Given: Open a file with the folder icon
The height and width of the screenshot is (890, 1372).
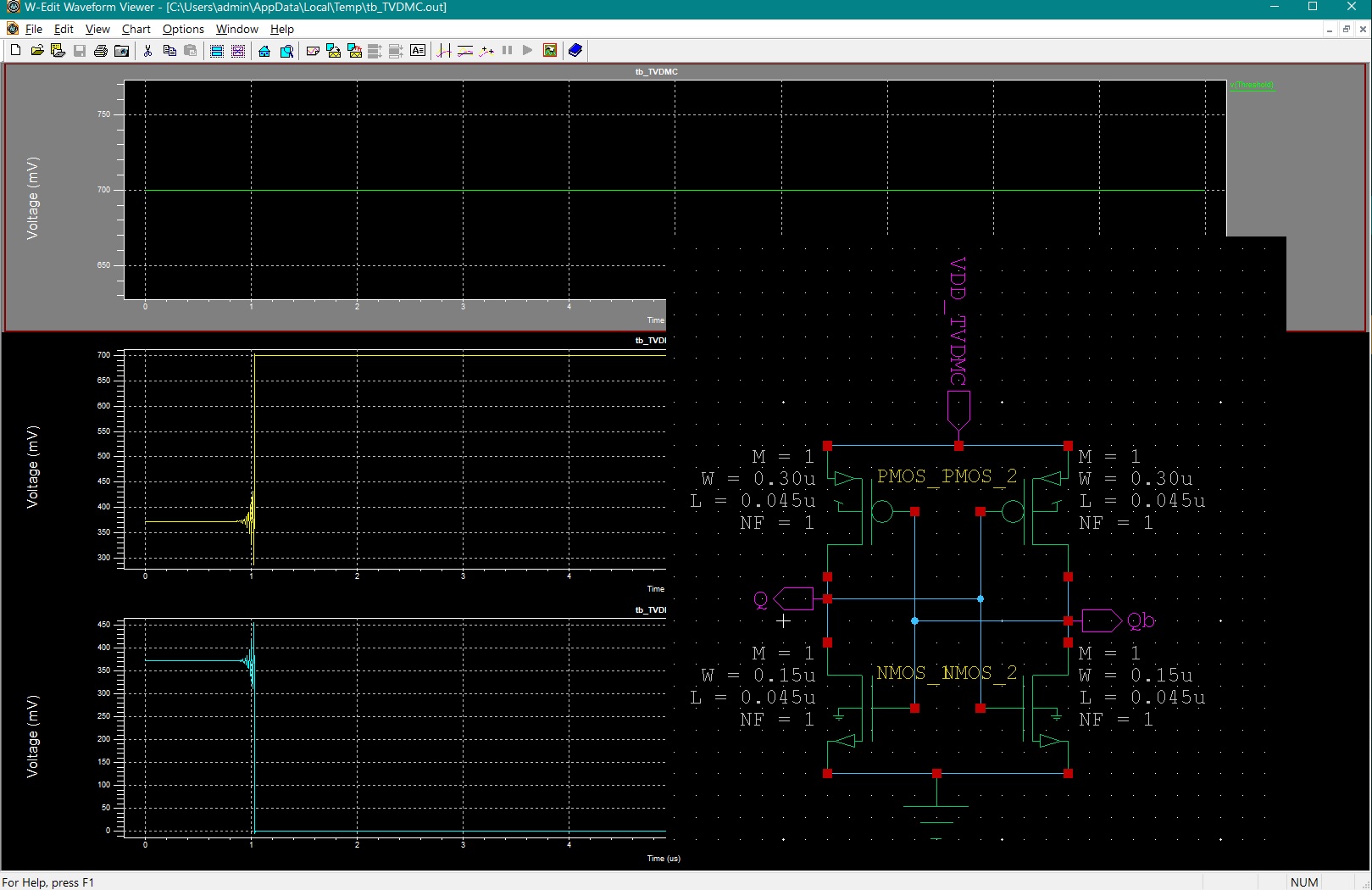Looking at the screenshot, I should click(x=37, y=51).
